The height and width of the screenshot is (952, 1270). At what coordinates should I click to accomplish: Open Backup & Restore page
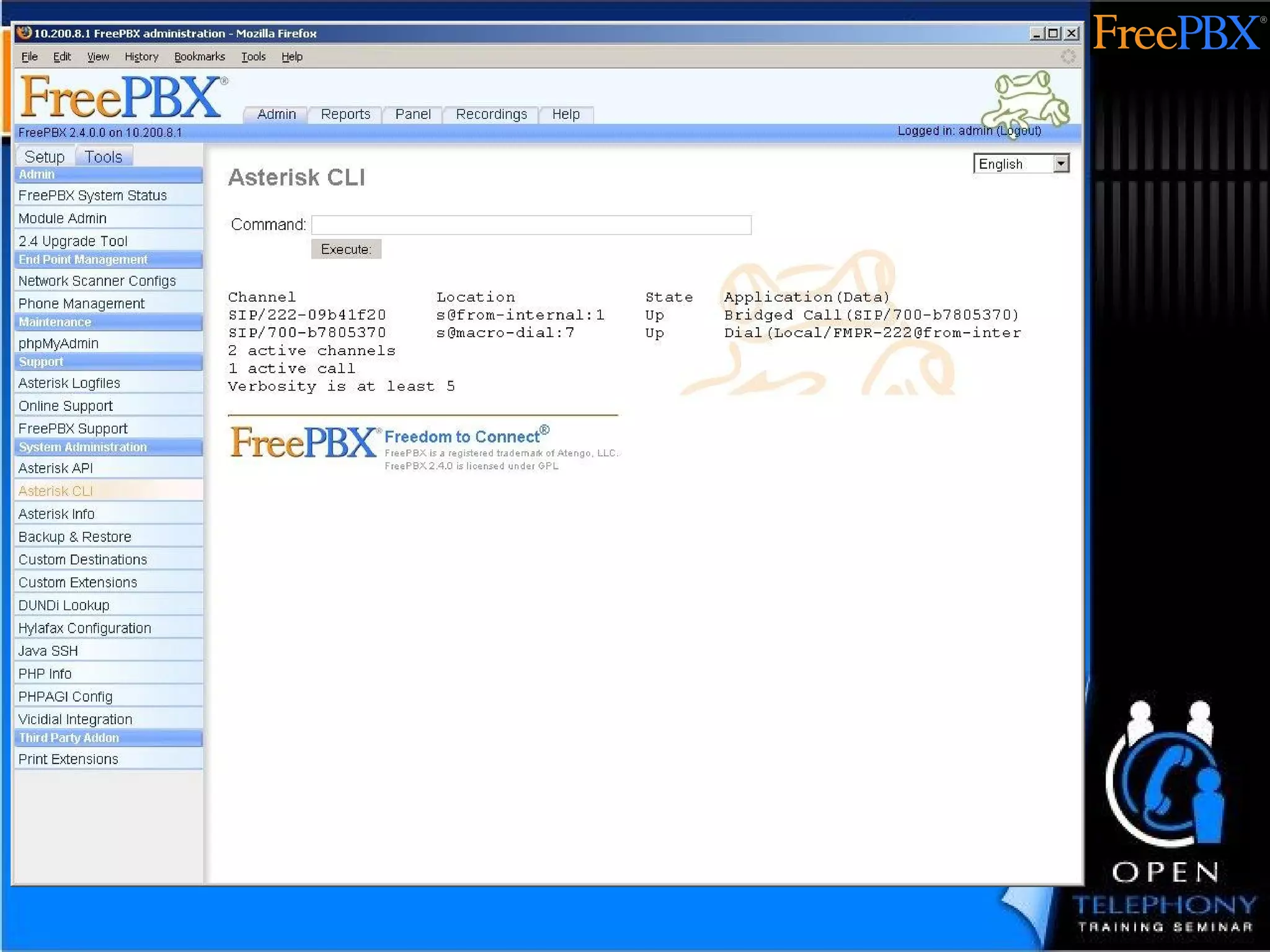tap(75, 537)
